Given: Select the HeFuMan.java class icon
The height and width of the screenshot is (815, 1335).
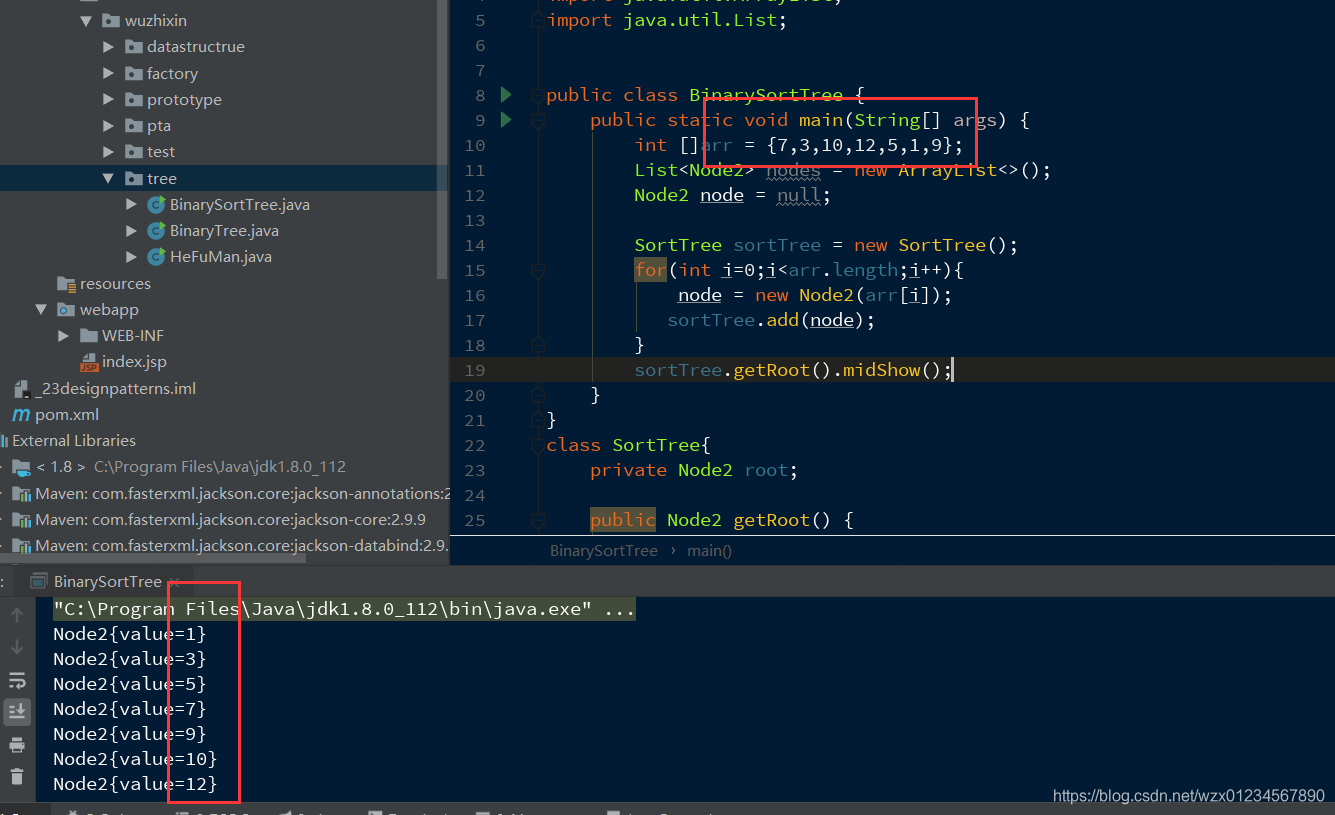Looking at the screenshot, I should coord(156,257).
